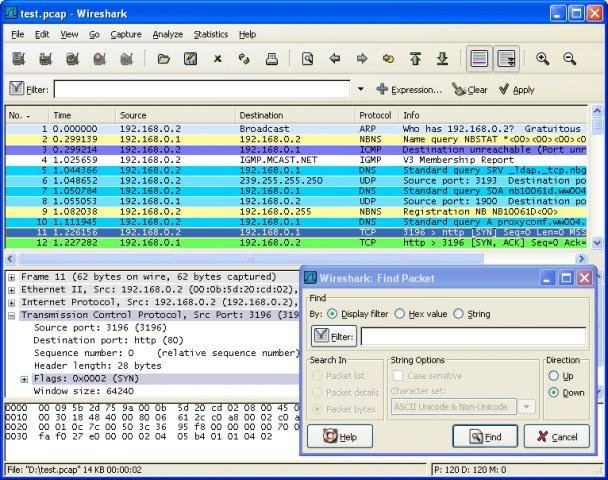Image resolution: width=608 pixels, height=480 pixels.
Task: Select the Hex value radio button
Action: click(400, 313)
